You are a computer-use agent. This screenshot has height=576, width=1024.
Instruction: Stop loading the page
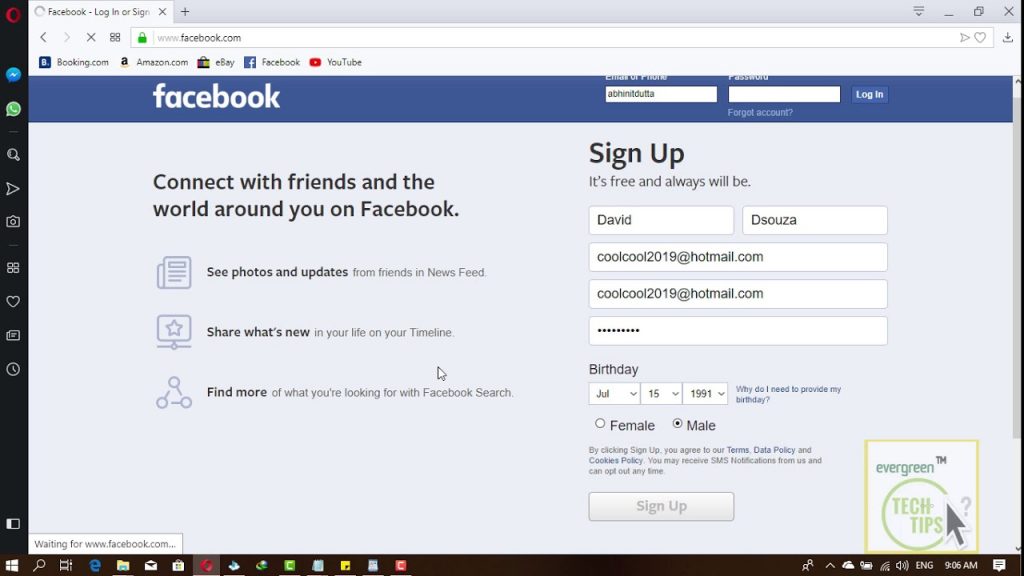[91, 38]
